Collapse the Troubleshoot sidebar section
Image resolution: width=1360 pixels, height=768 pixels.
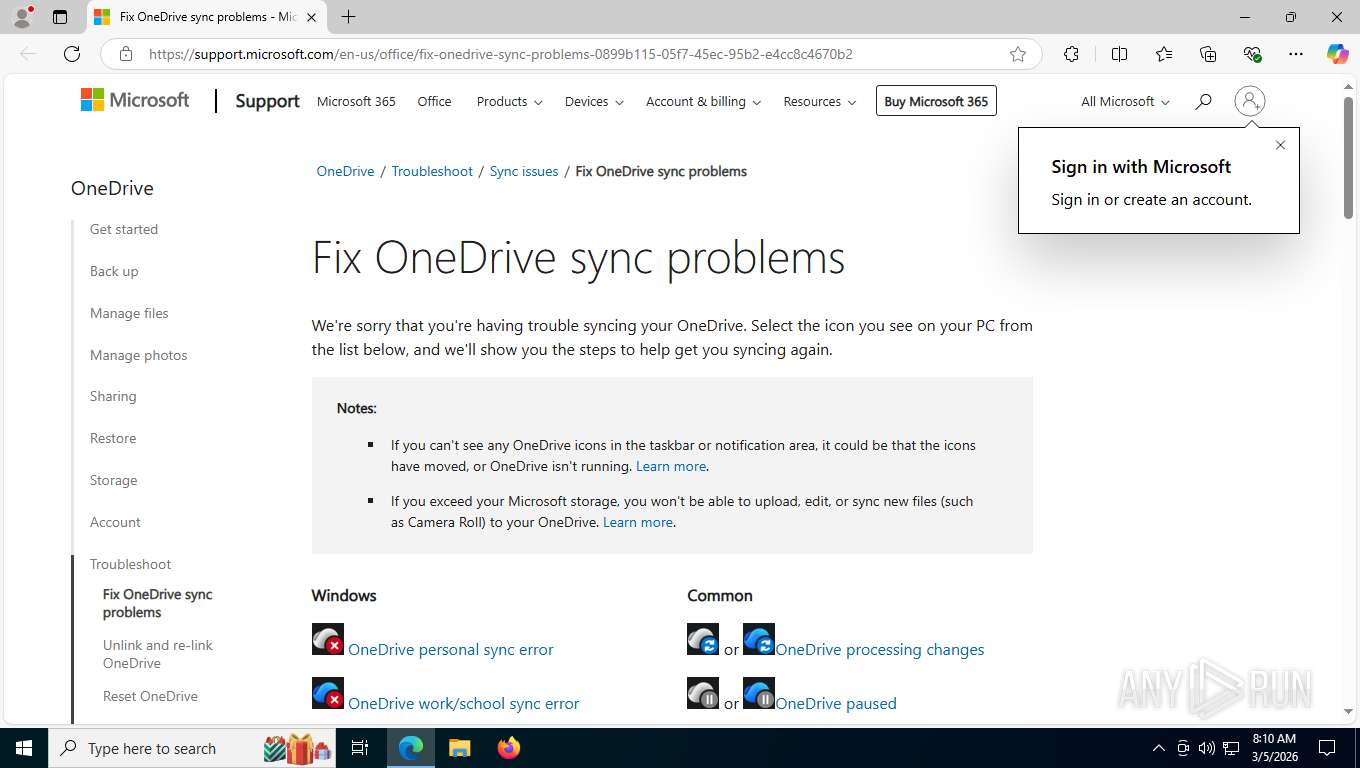[x=130, y=564]
